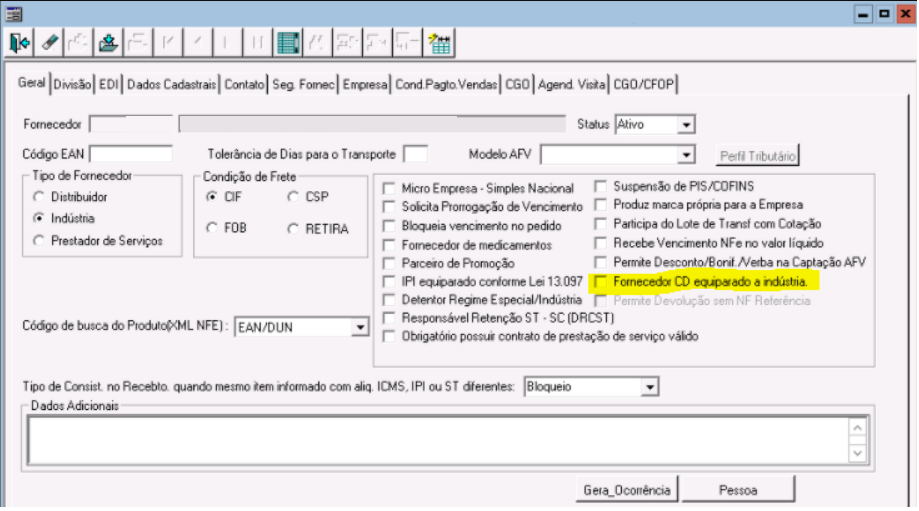Check Detentor Regime Especial/Indústria
Viewport: 919px width, 511px height.
[389, 300]
